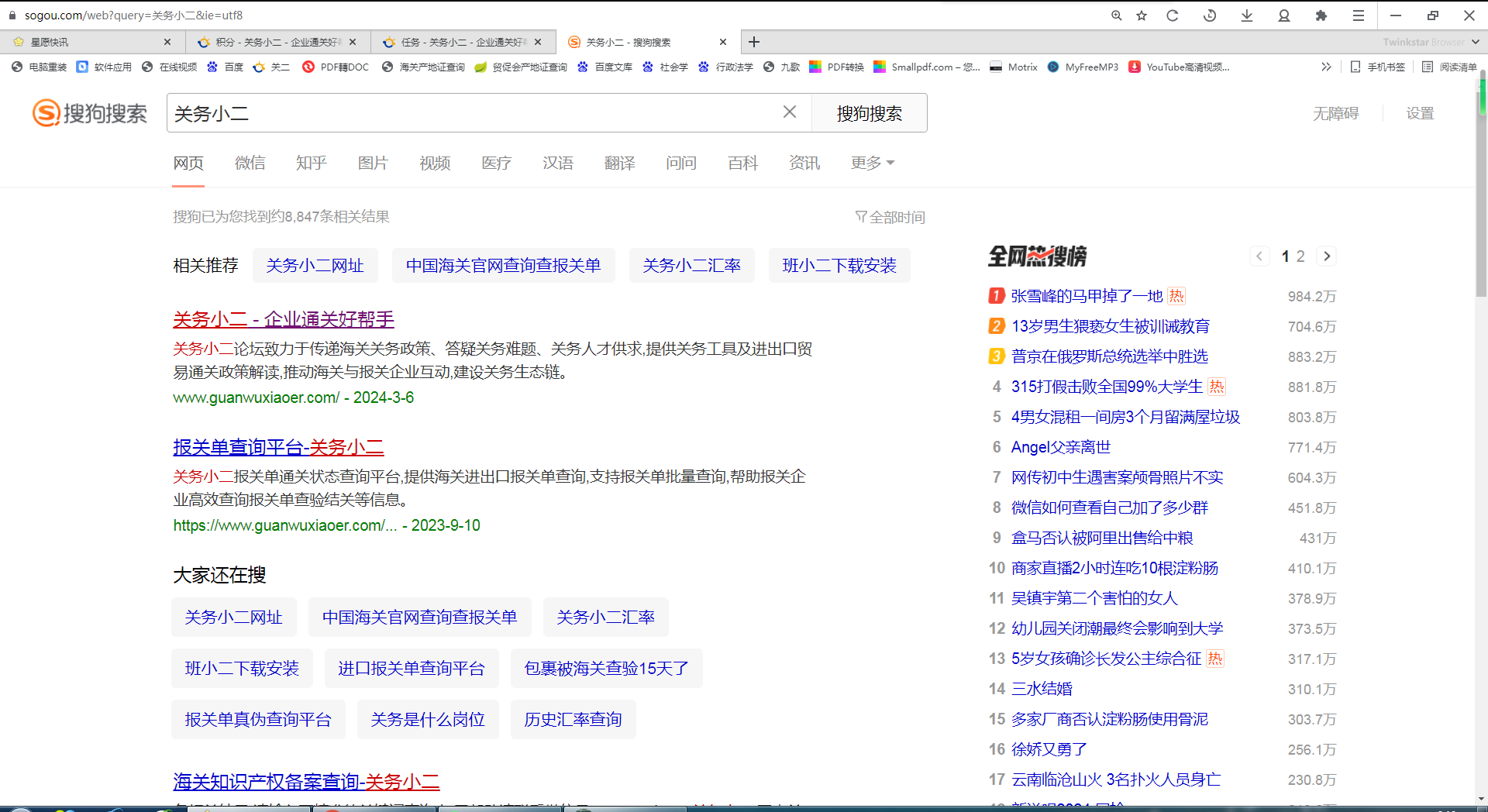This screenshot has height=812, width=1488.
Task: Open the 设置 settings link
Action: 1420,113
